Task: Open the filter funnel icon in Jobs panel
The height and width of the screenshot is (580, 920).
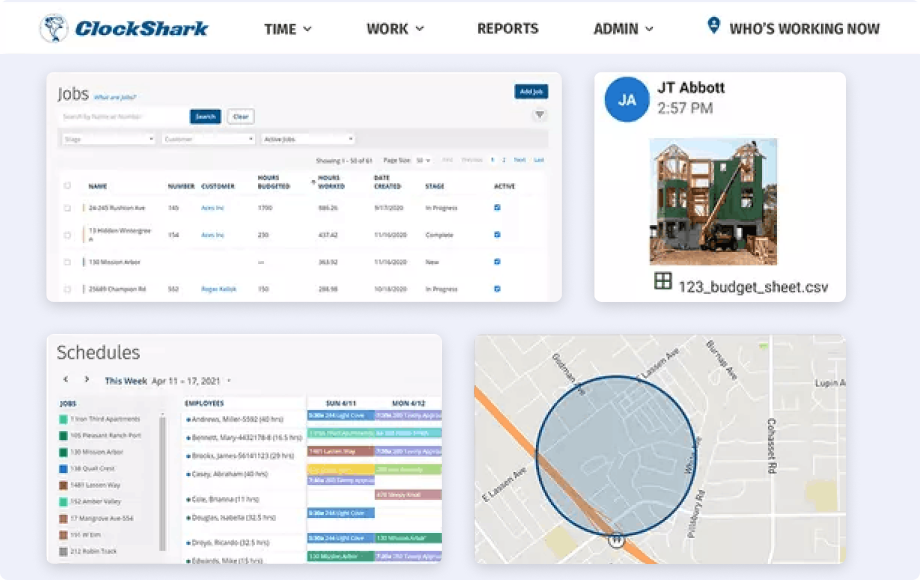Action: [539, 113]
